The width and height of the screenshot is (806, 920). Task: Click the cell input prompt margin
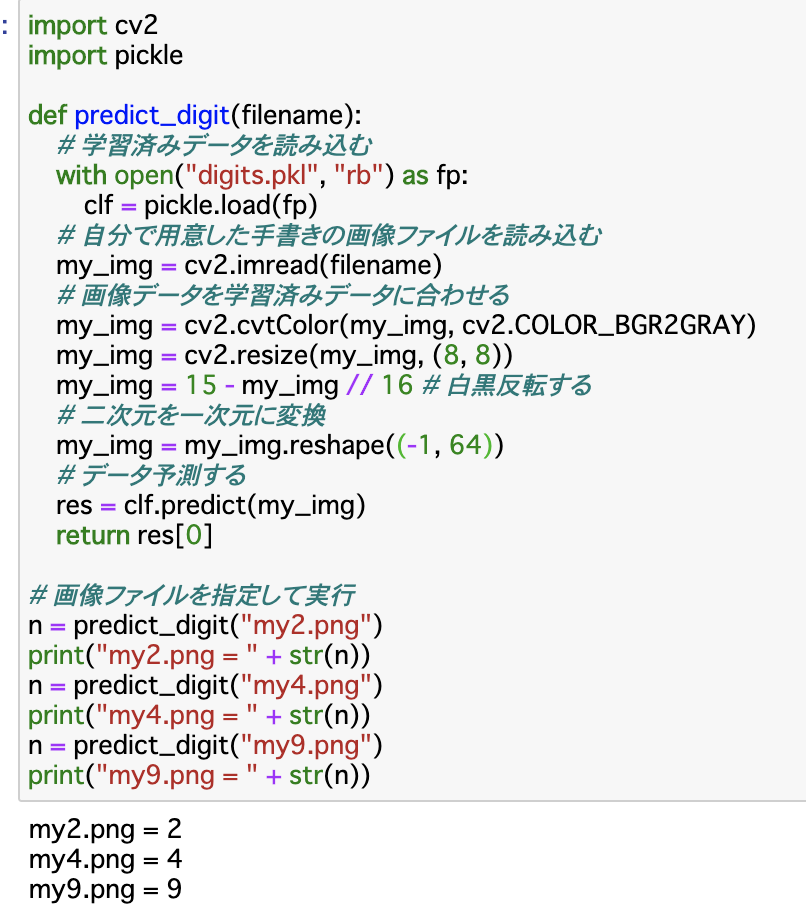pyautogui.click(x=8, y=25)
